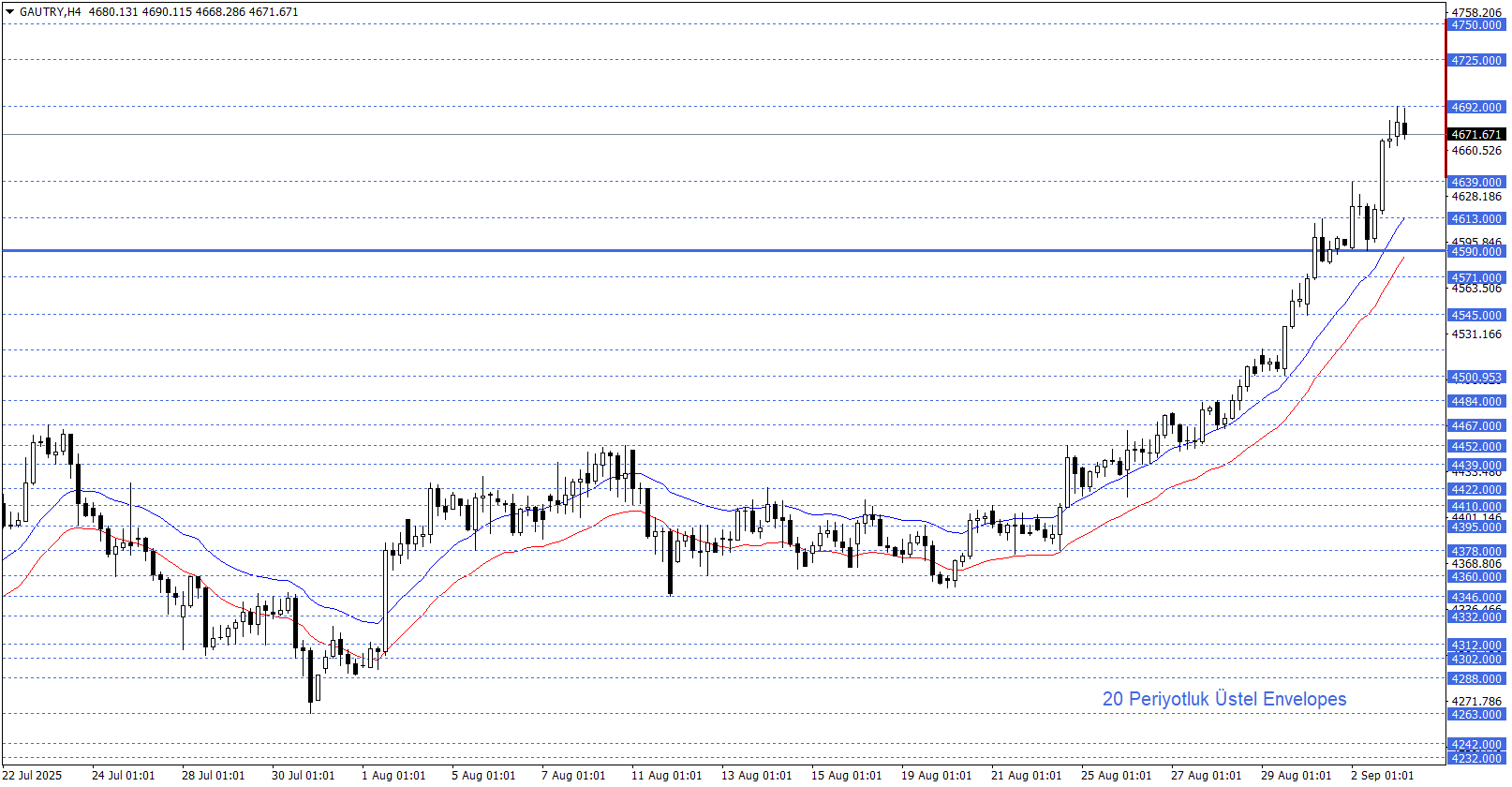Click the '19 Aug 01:01' time axis label
1512x787 pixels.
point(936,776)
